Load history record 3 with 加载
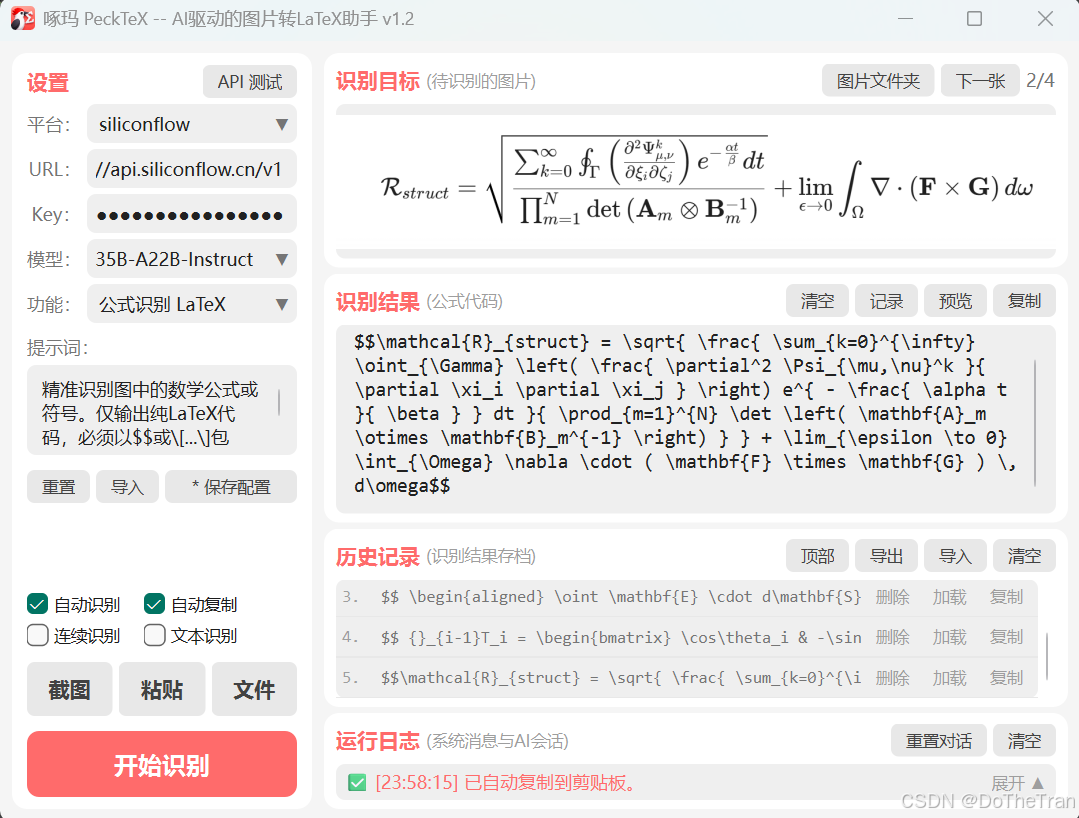Image resolution: width=1079 pixels, height=818 pixels. point(950,596)
